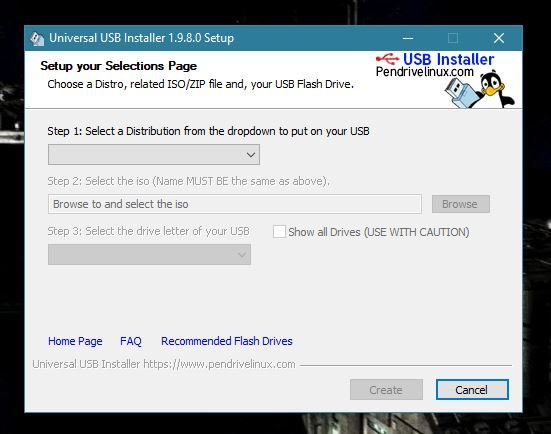Open Recommended Flash Drives link
Image resolution: width=551 pixels, height=434 pixels.
coord(227,341)
